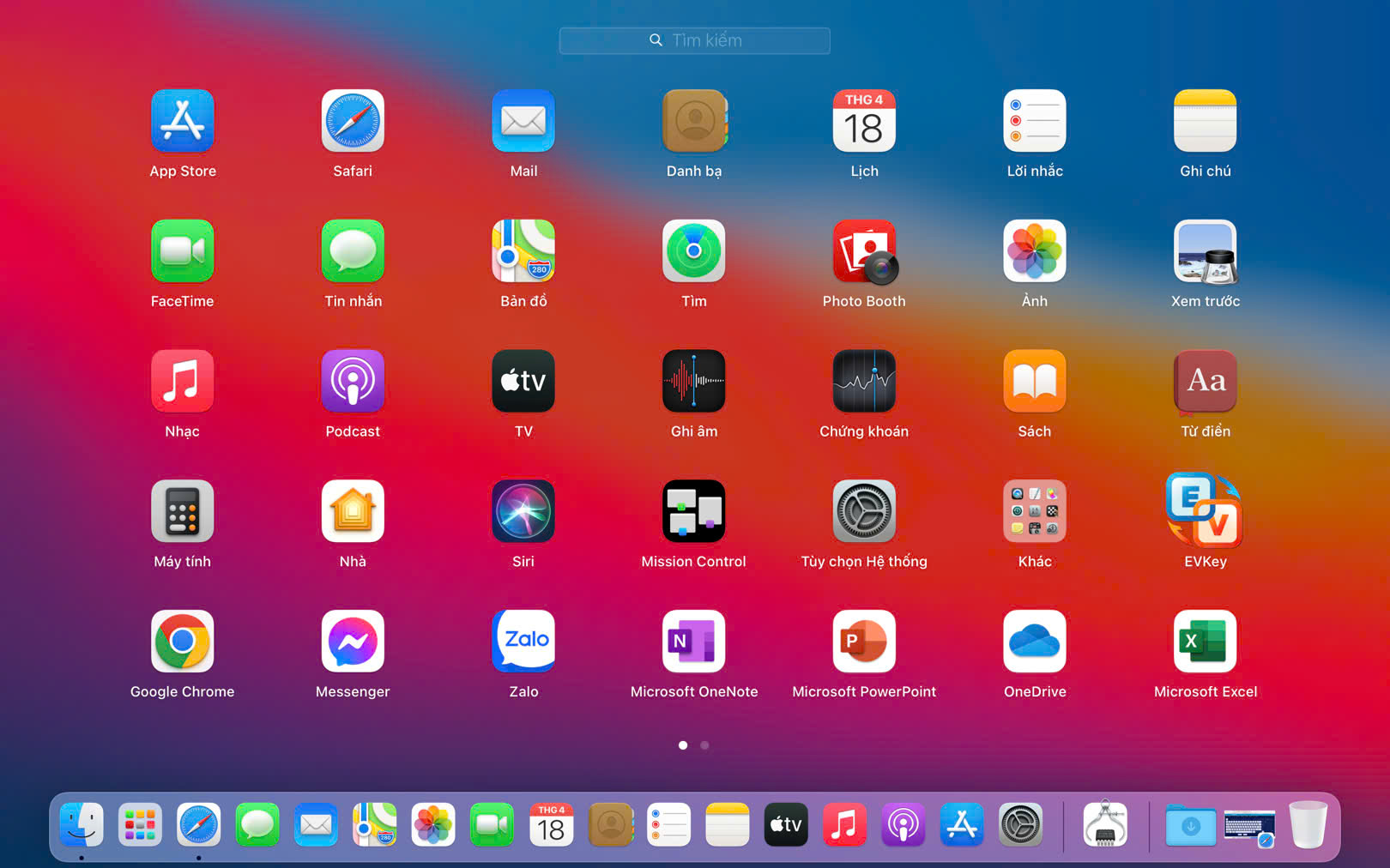
Task: Open the Photo Booth app
Action: pyautogui.click(x=864, y=251)
